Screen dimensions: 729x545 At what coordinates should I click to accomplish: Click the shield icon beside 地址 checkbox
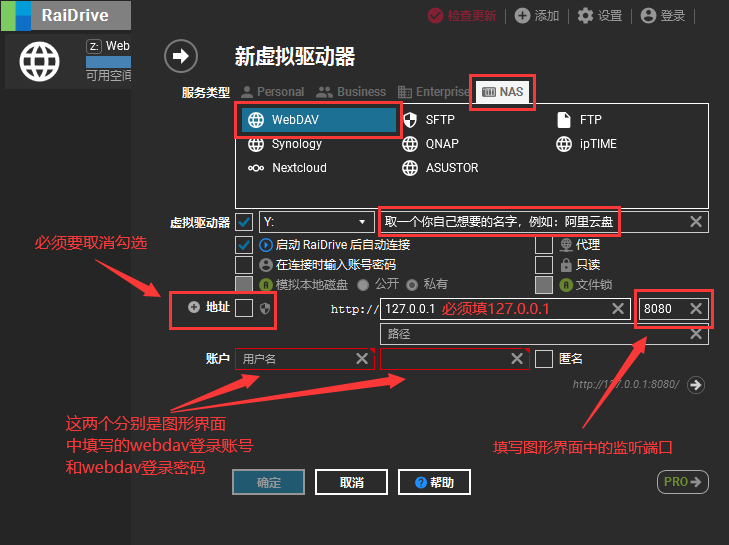265,308
